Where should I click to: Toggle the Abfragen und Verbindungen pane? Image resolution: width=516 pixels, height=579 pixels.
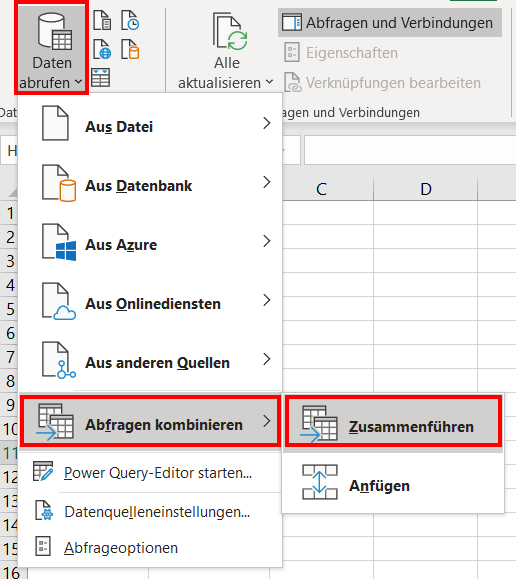[x=390, y=23]
